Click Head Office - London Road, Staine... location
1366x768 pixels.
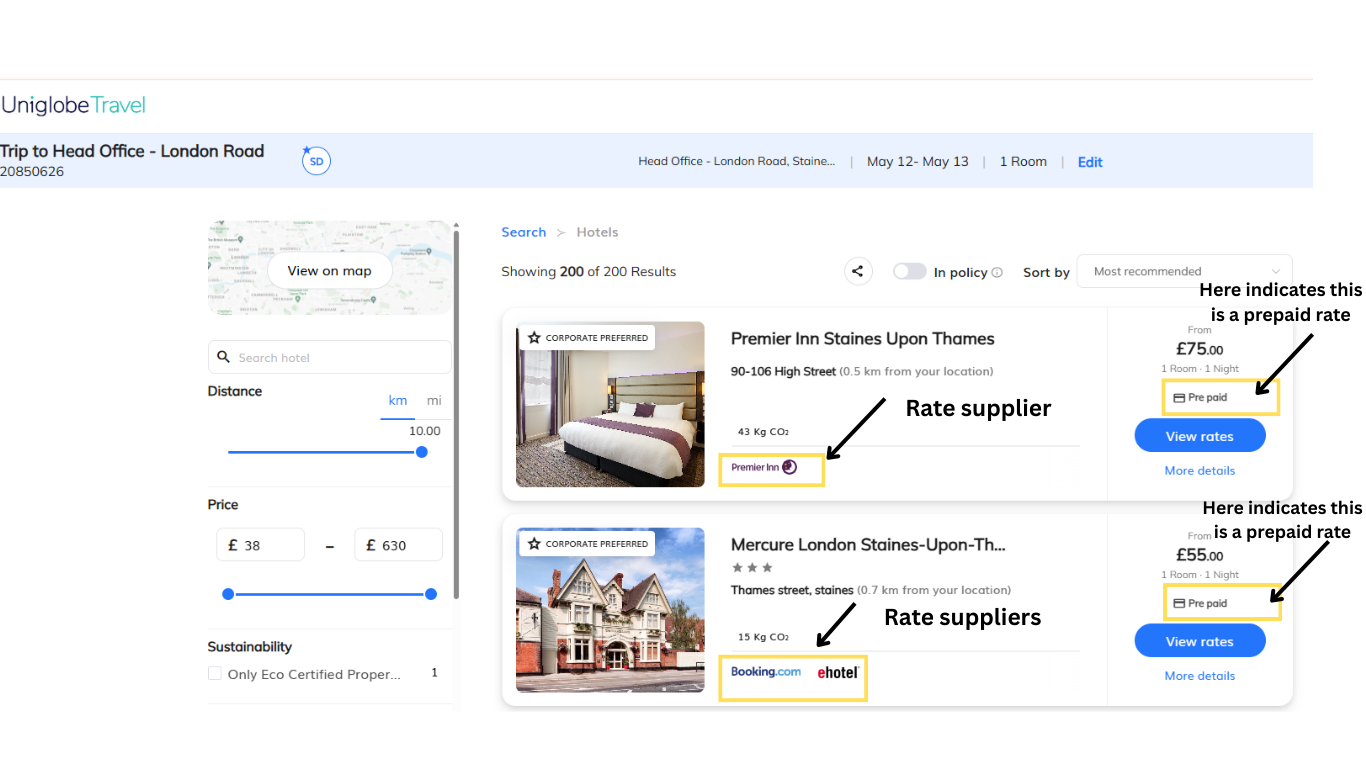pyautogui.click(x=737, y=162)
